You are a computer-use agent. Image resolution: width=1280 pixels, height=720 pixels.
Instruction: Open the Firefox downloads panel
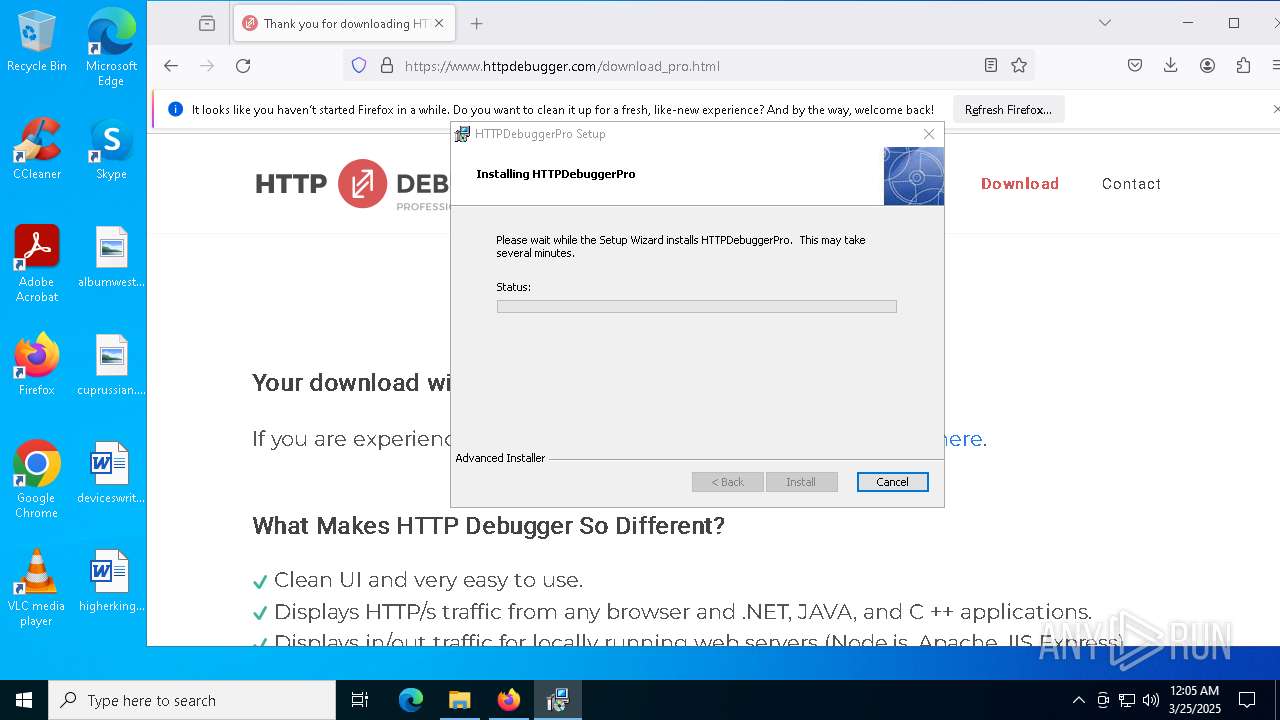[x=1171, y=66]
